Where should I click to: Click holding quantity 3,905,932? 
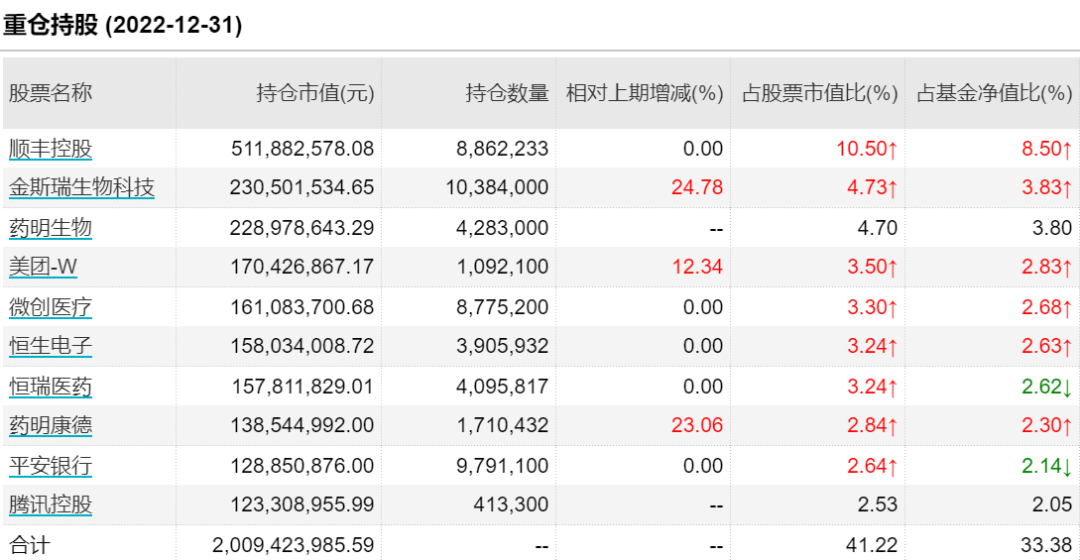(x=502, y=345)
